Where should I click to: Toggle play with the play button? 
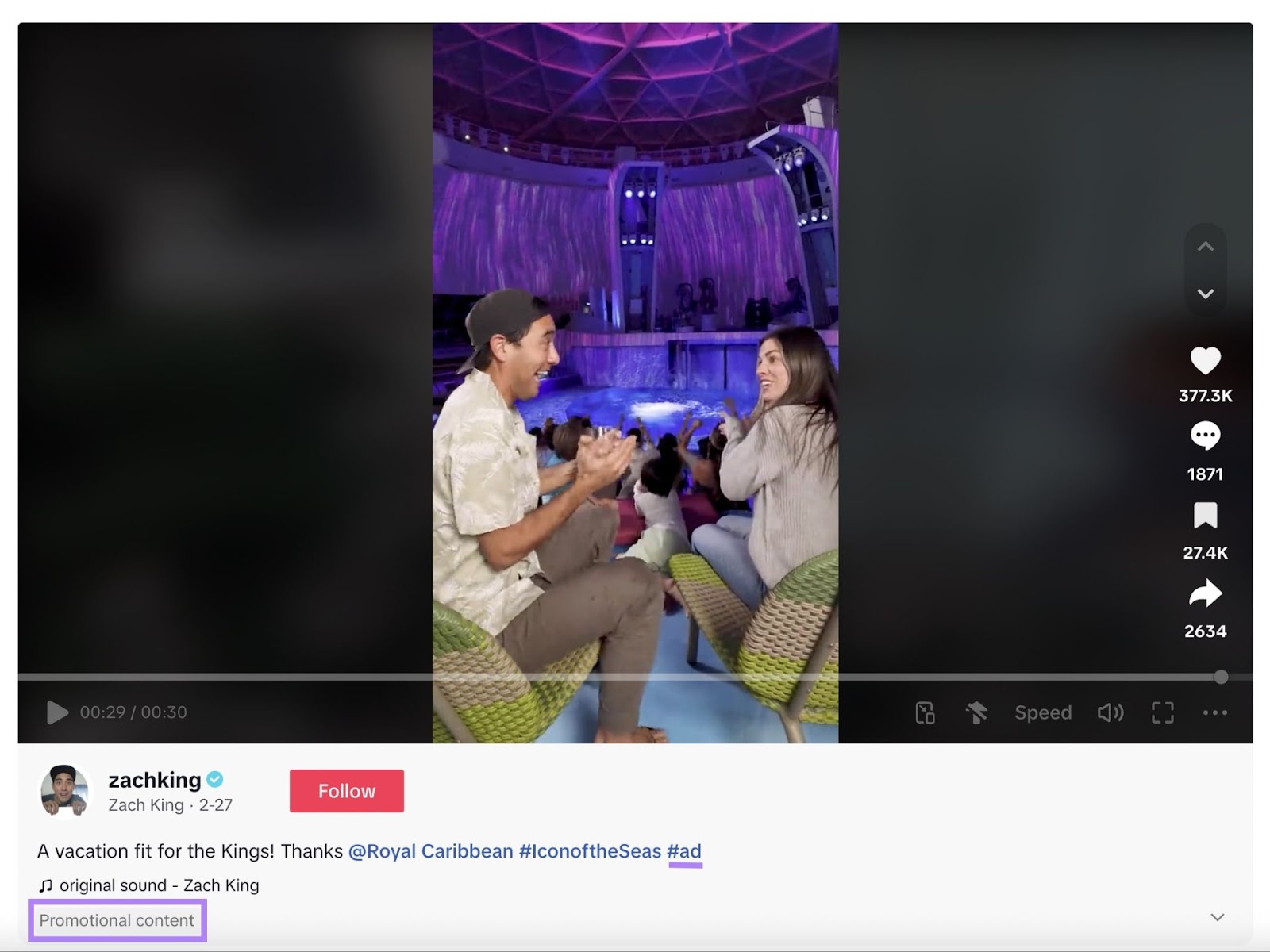[56, 712]
